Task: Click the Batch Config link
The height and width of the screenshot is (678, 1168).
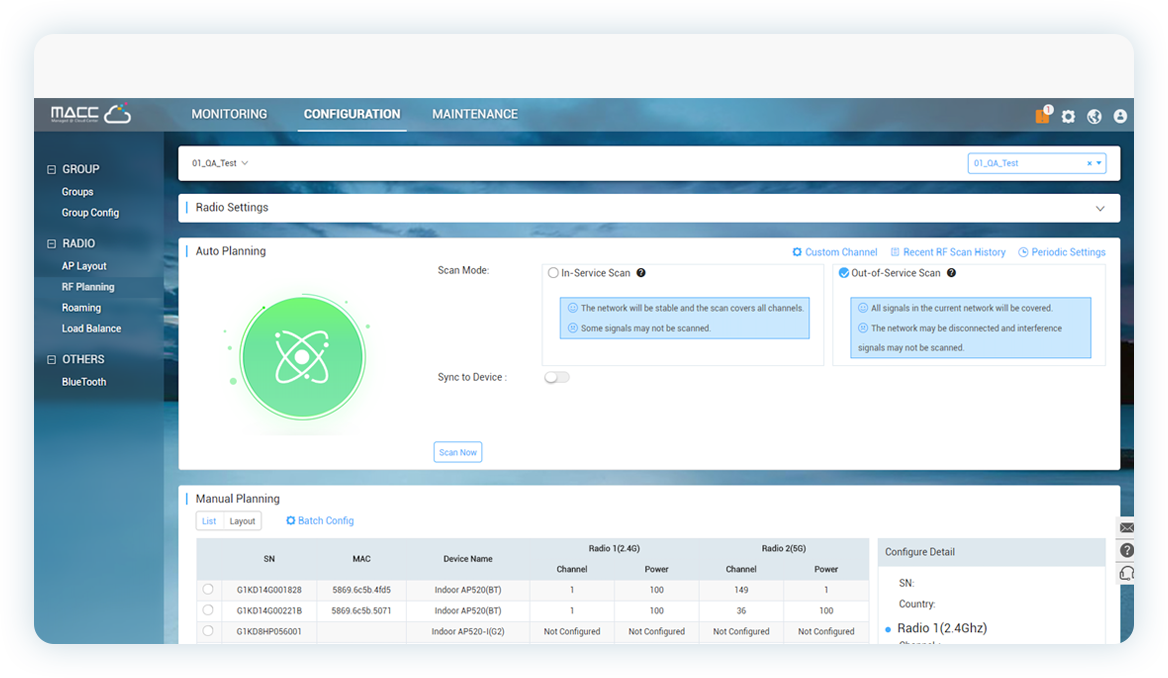Action: coord(326,521)
